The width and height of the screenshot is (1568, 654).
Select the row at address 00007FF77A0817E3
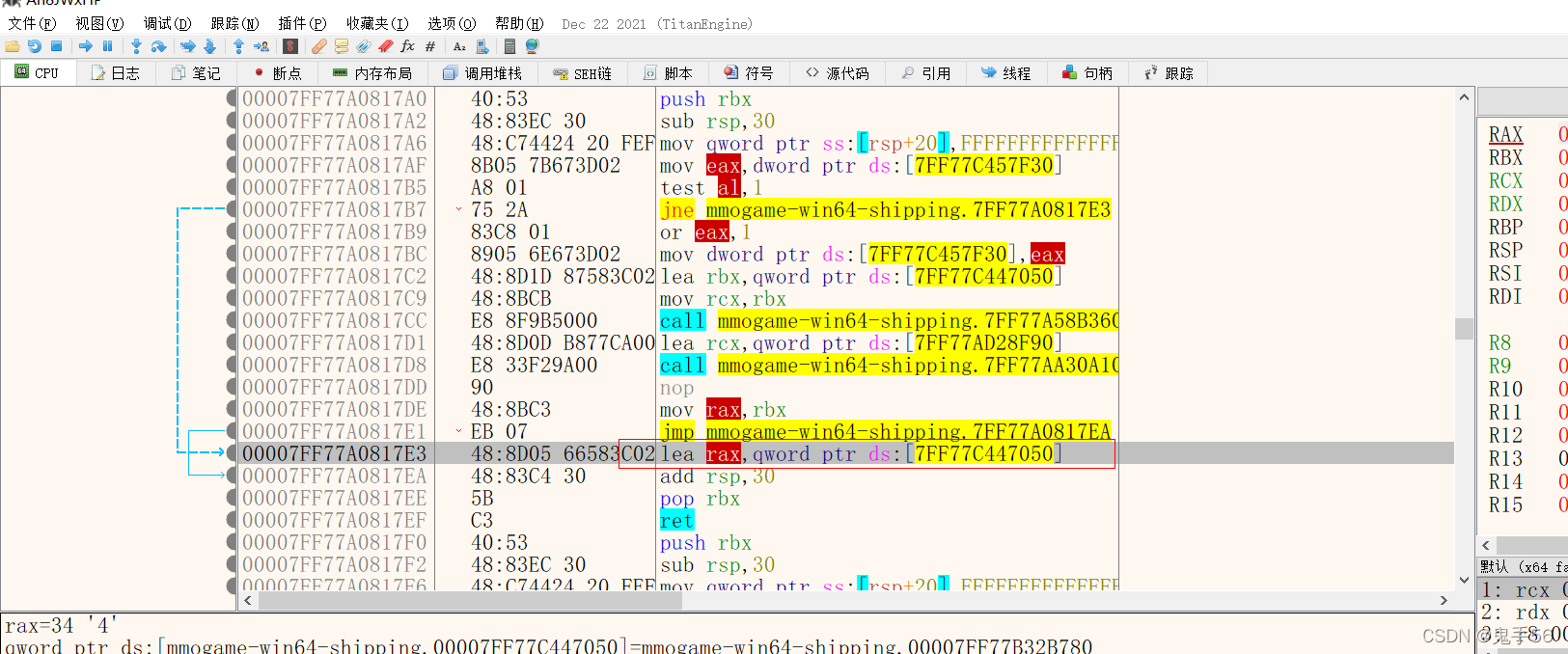click(x=846, y=453)
